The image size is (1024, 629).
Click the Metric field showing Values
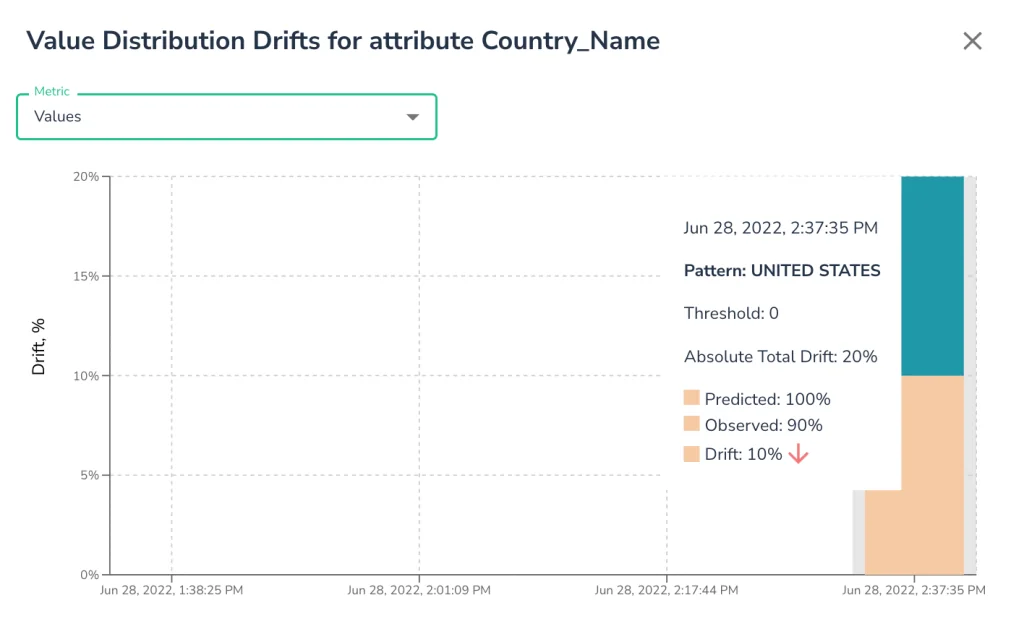(200, 117)
